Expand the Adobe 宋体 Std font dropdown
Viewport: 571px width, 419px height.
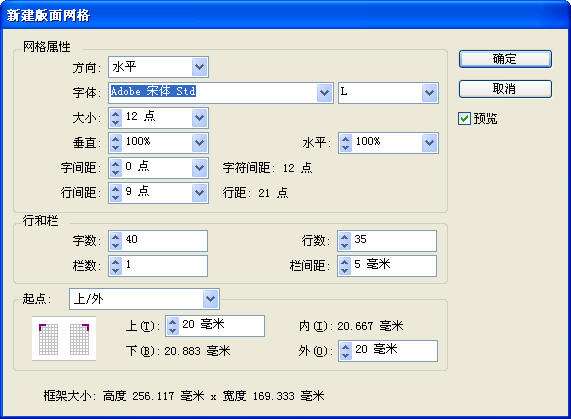pyautogui.click(x=324, y=93)
